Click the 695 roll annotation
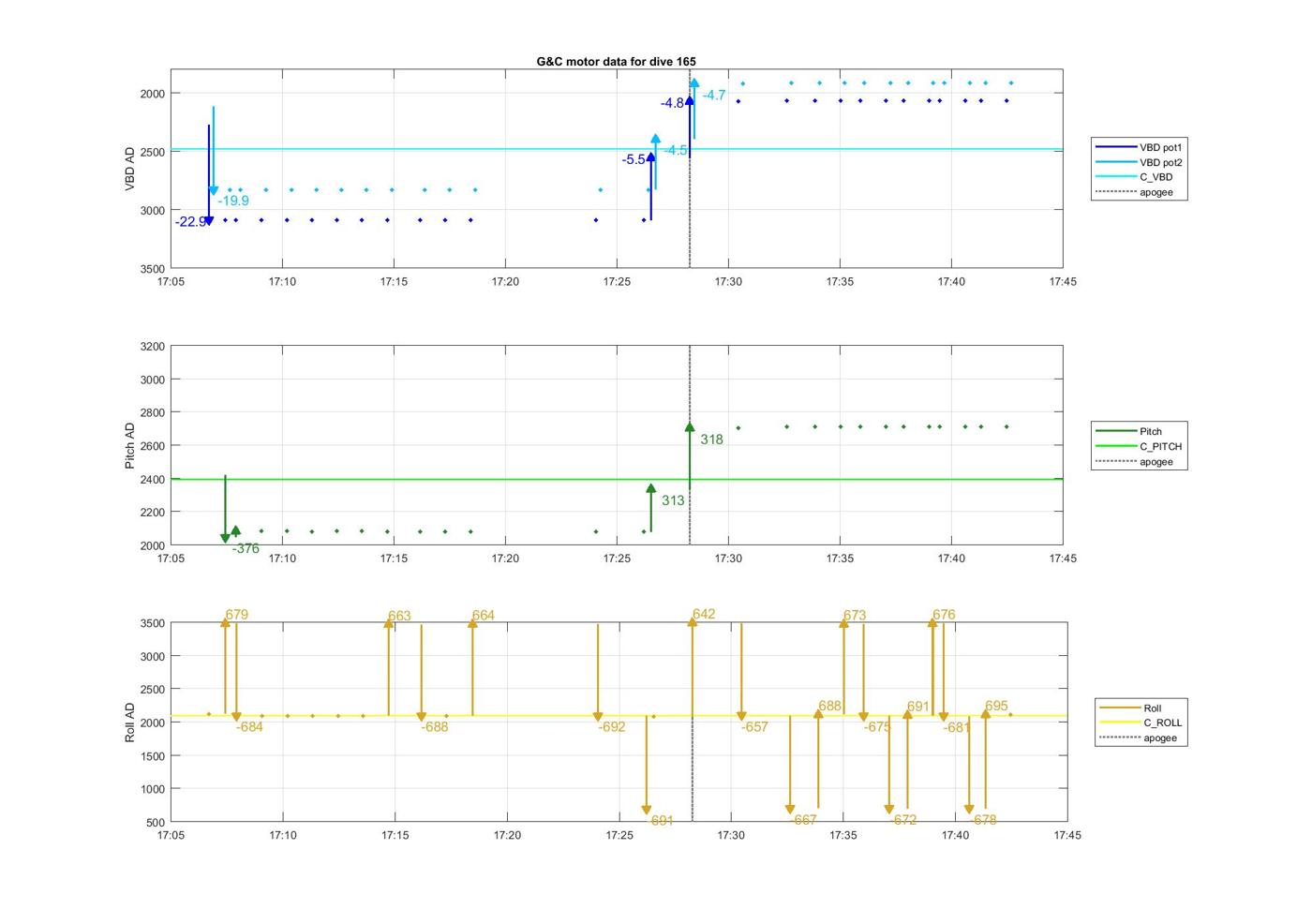 tap(996, 706)
